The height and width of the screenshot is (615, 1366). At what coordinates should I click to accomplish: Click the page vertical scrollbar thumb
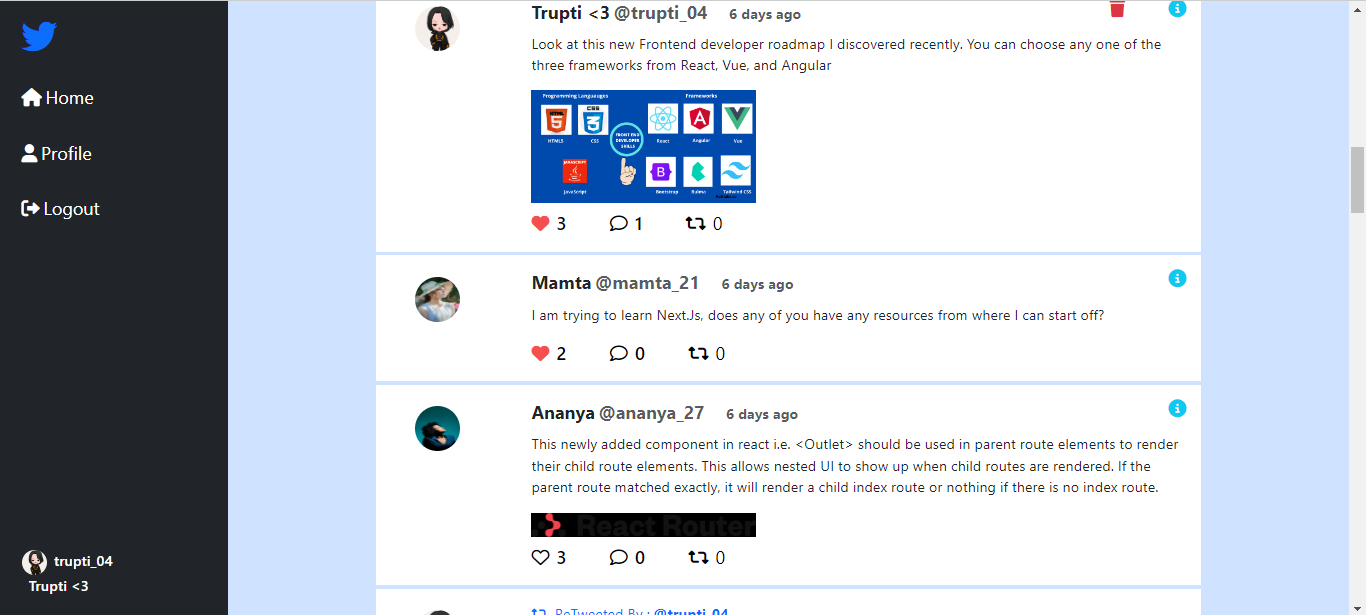point(1357,180)
